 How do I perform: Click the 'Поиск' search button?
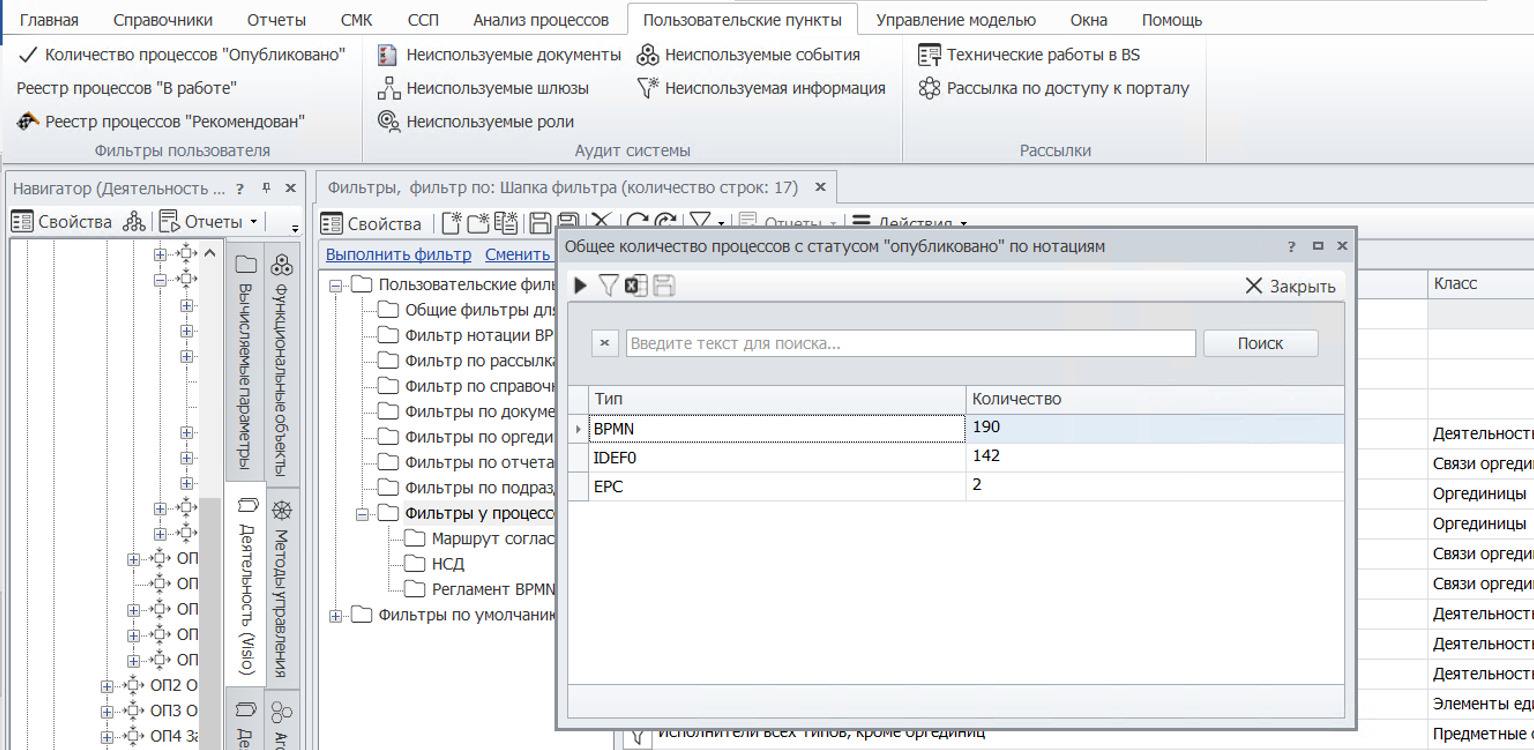[1260, 343]
